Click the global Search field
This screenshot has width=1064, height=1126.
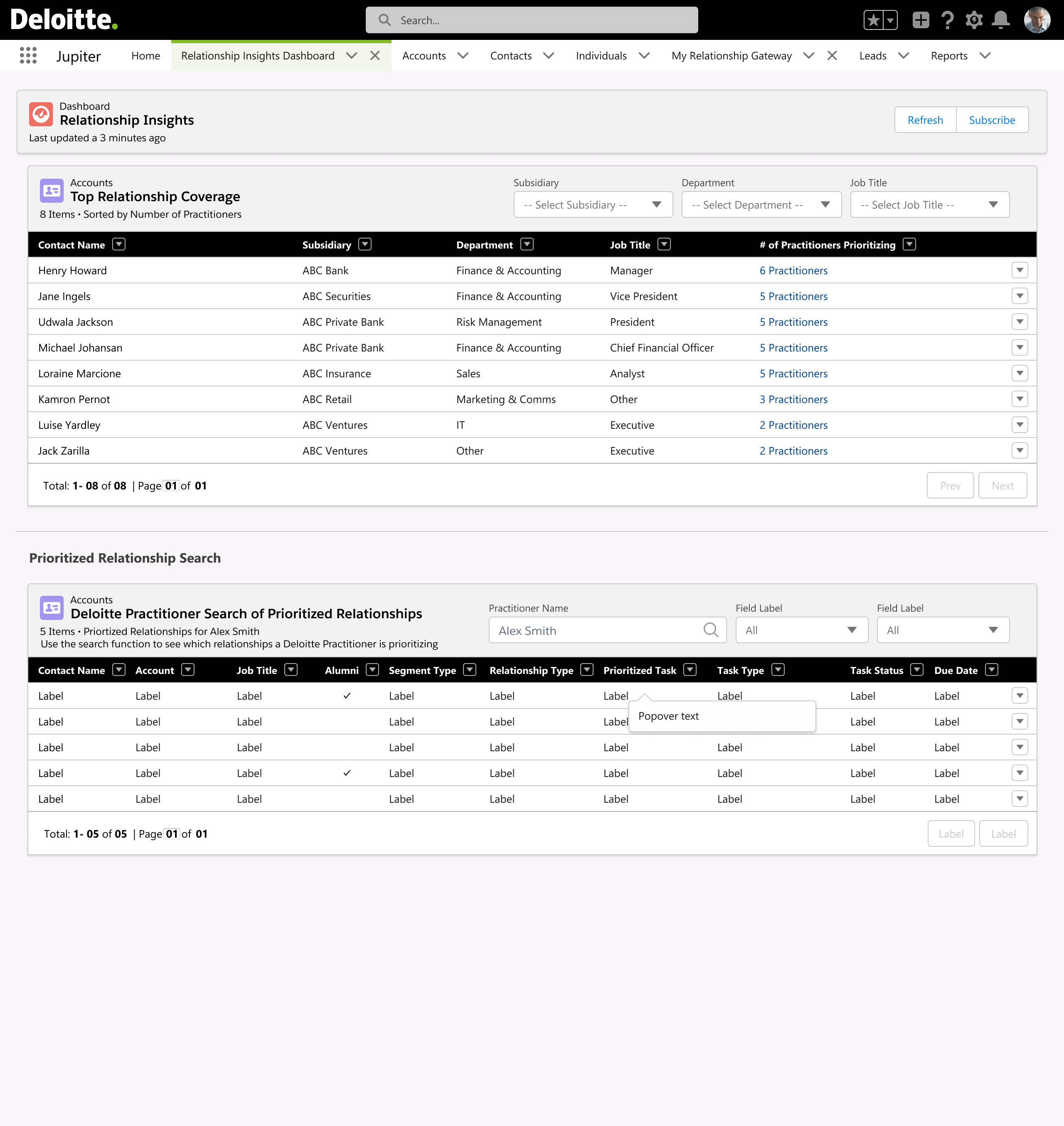coord(532,20)
